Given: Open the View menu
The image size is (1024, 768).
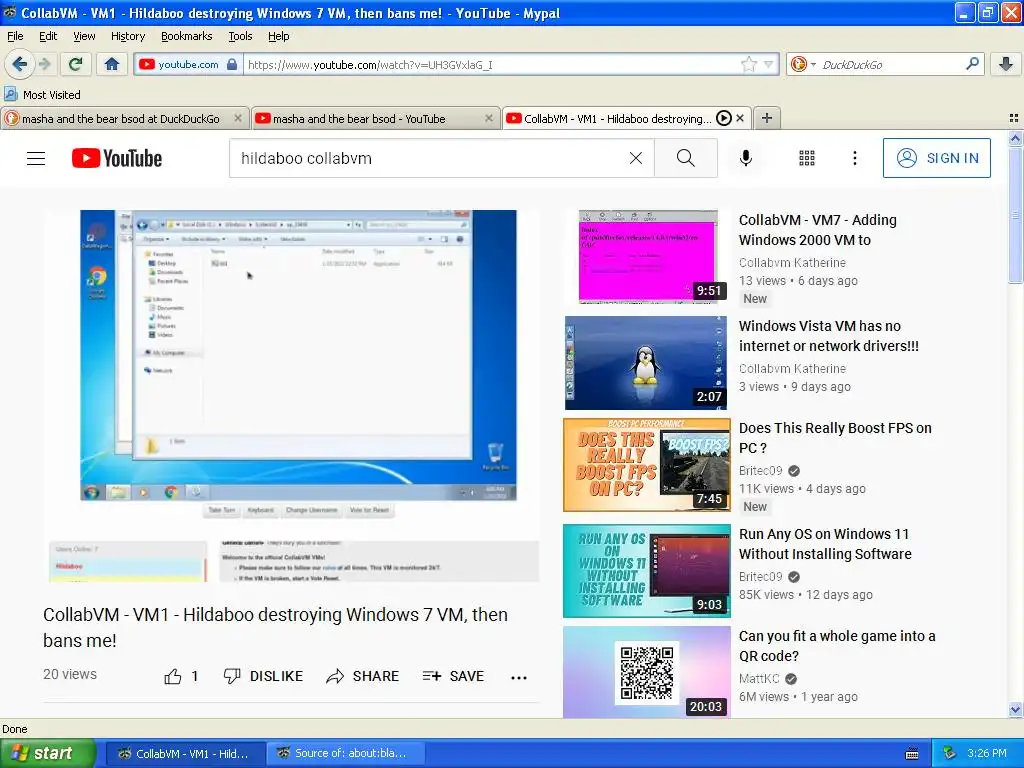Looking at the screenshot, I should point(84,36).
